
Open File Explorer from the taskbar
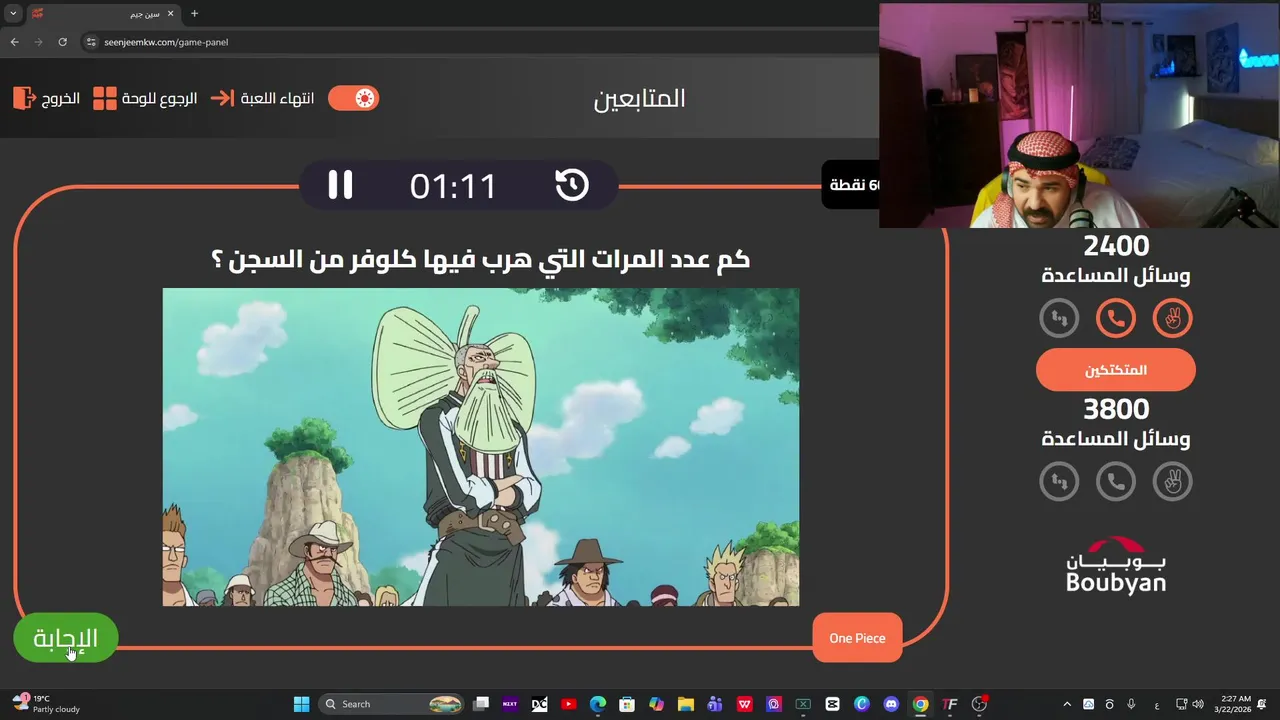[x=685, y=704]
